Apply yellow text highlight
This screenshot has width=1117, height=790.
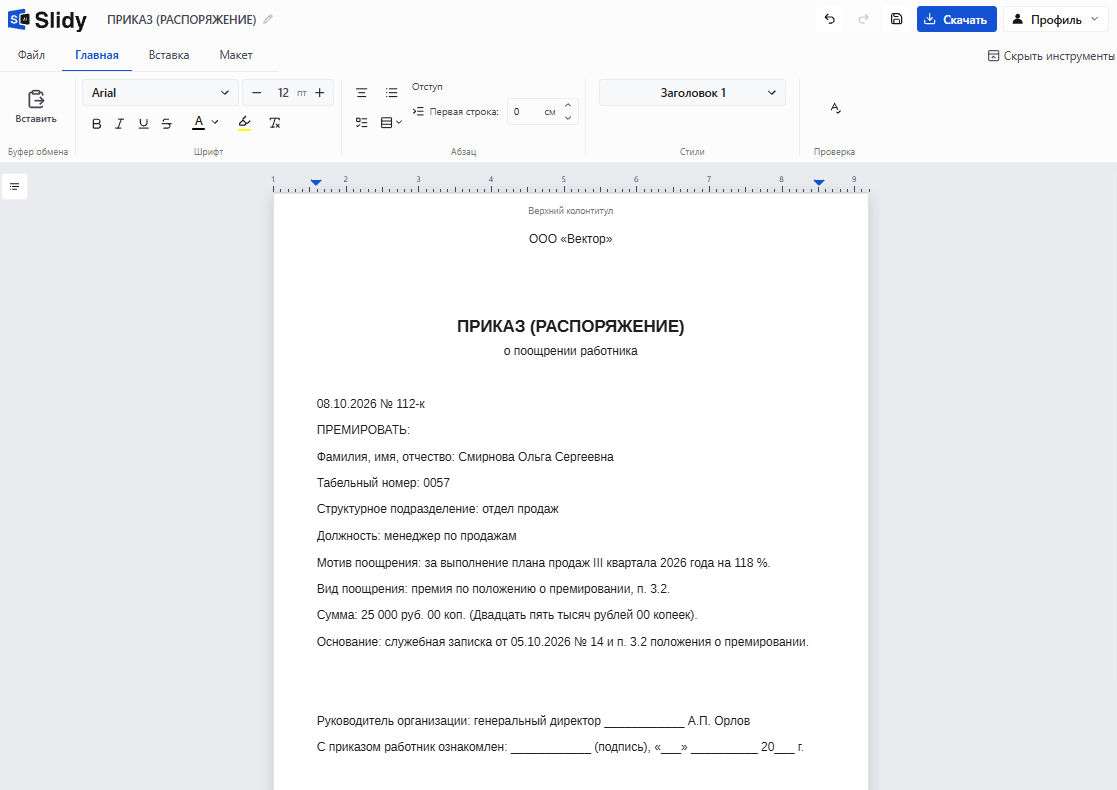(x=244, y=123)
